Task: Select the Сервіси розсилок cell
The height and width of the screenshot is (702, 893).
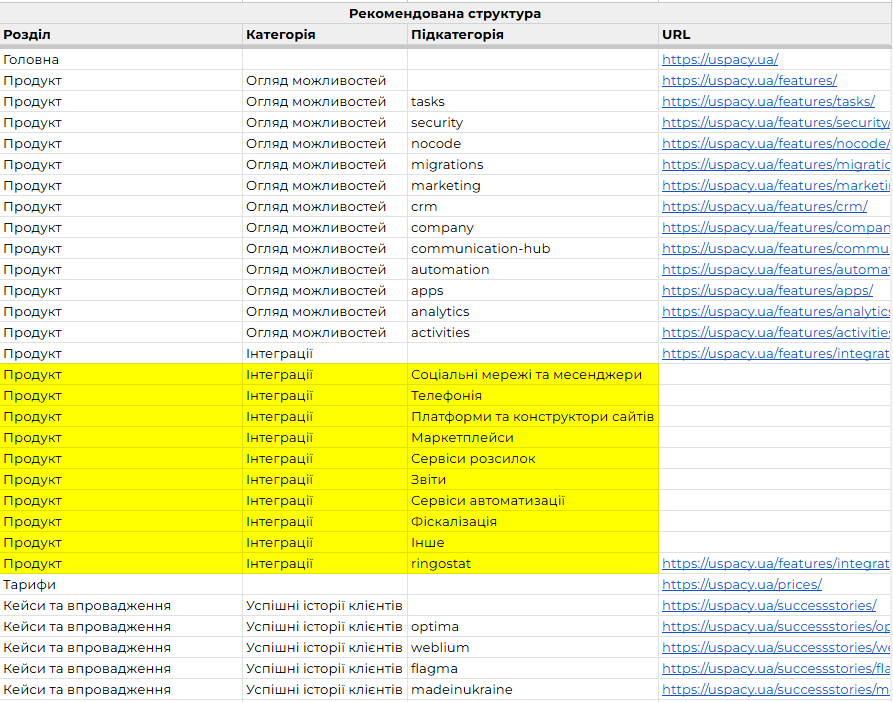Action: [532, 459]
